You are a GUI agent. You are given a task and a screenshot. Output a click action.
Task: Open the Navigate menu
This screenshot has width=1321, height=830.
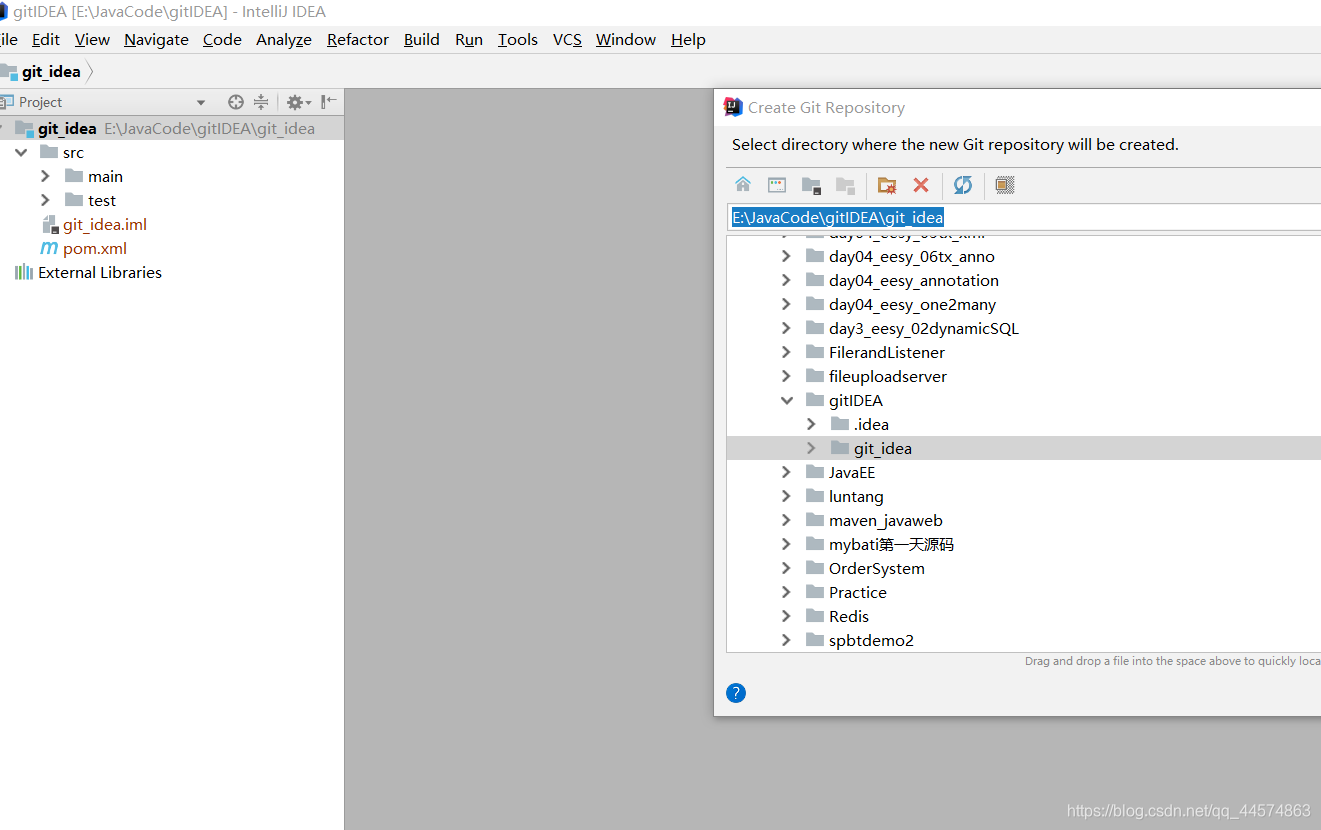coord(156,39)
